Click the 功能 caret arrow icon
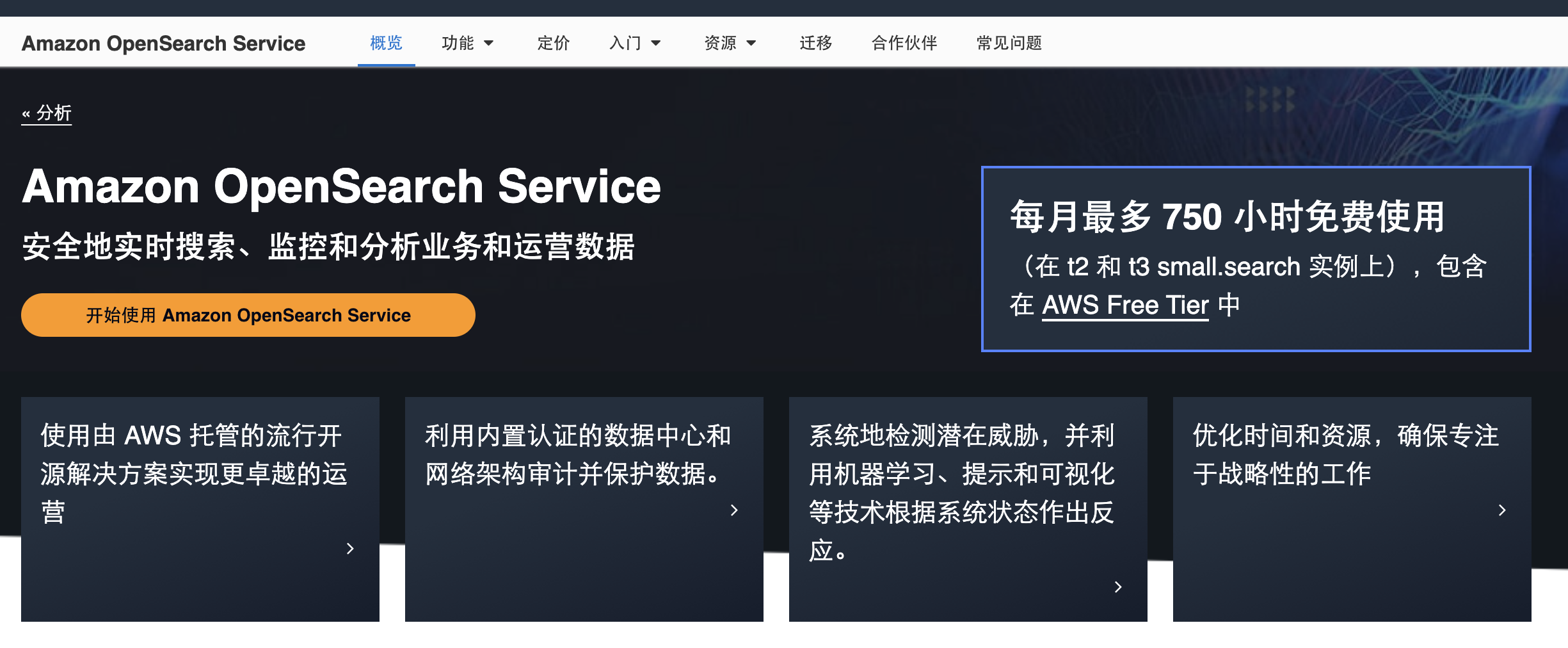1568x648 pixels. click(x=488, y=44)
